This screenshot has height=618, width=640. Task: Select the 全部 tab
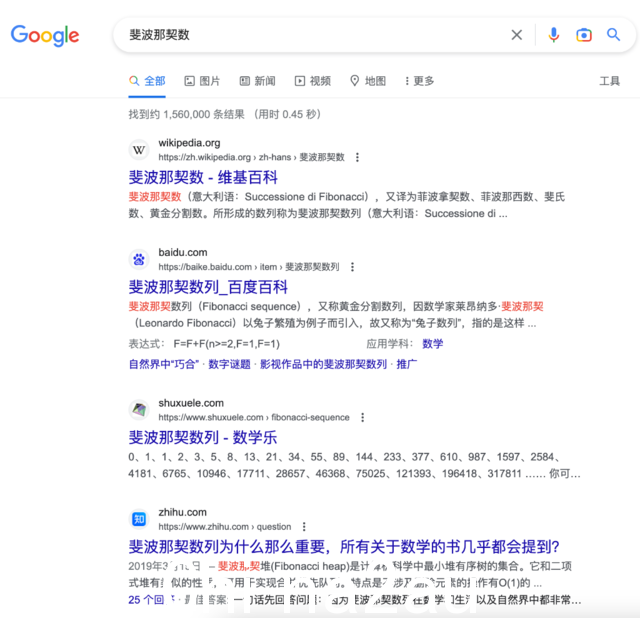(147, 81)
